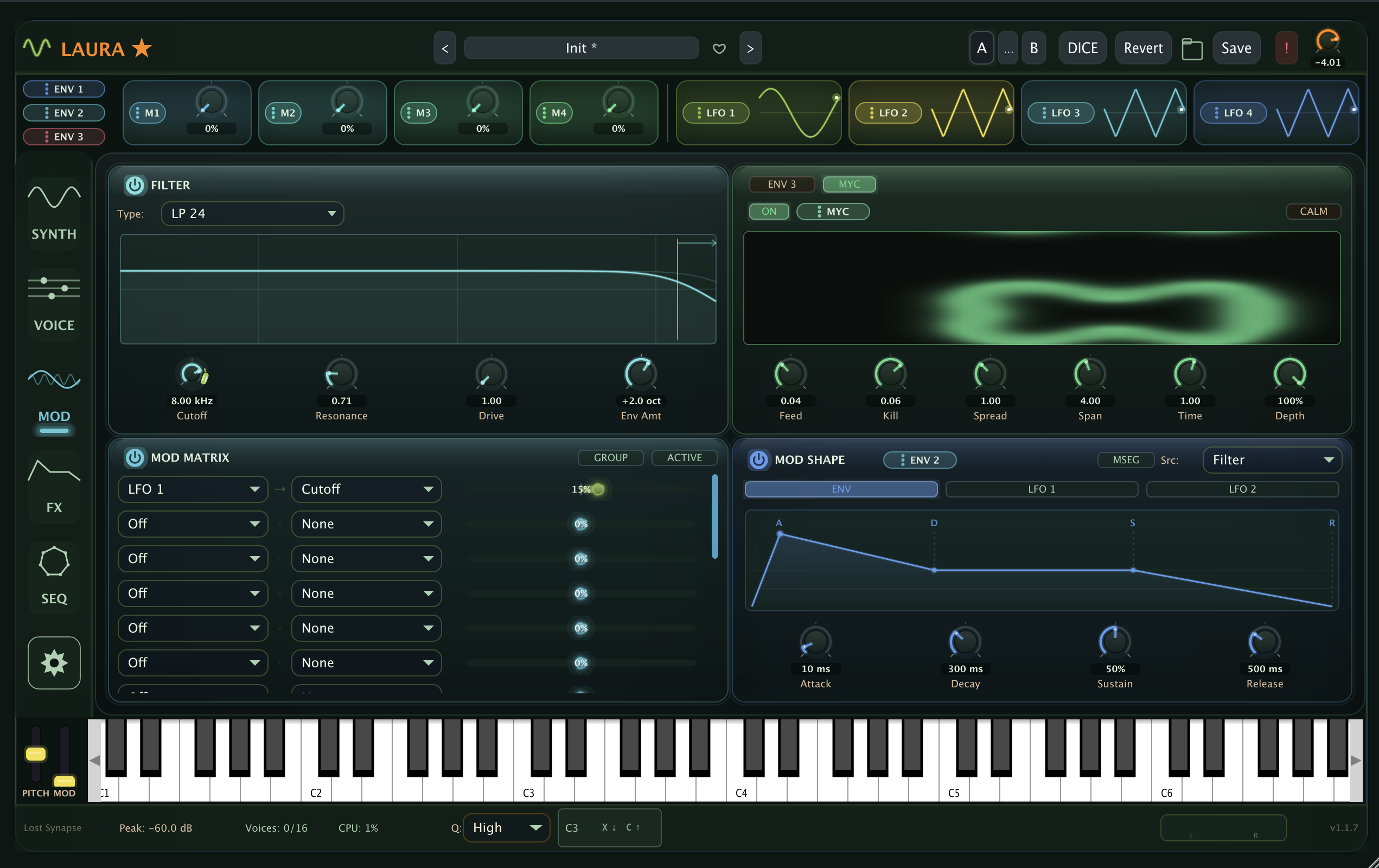
Task: Click the Revert button
Action: [x=1142, y=48]
